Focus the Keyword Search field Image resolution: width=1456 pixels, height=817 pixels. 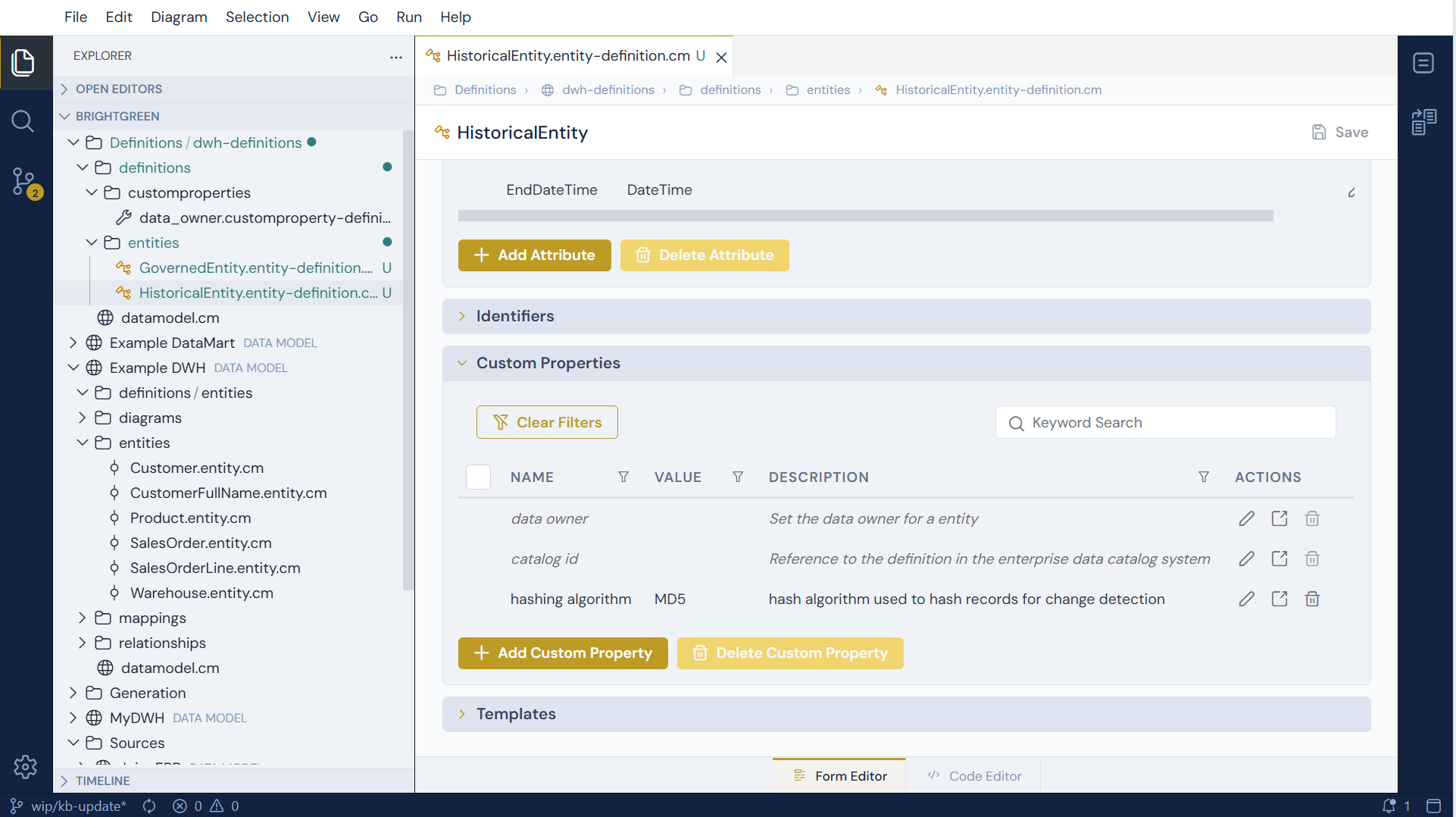1165,422
